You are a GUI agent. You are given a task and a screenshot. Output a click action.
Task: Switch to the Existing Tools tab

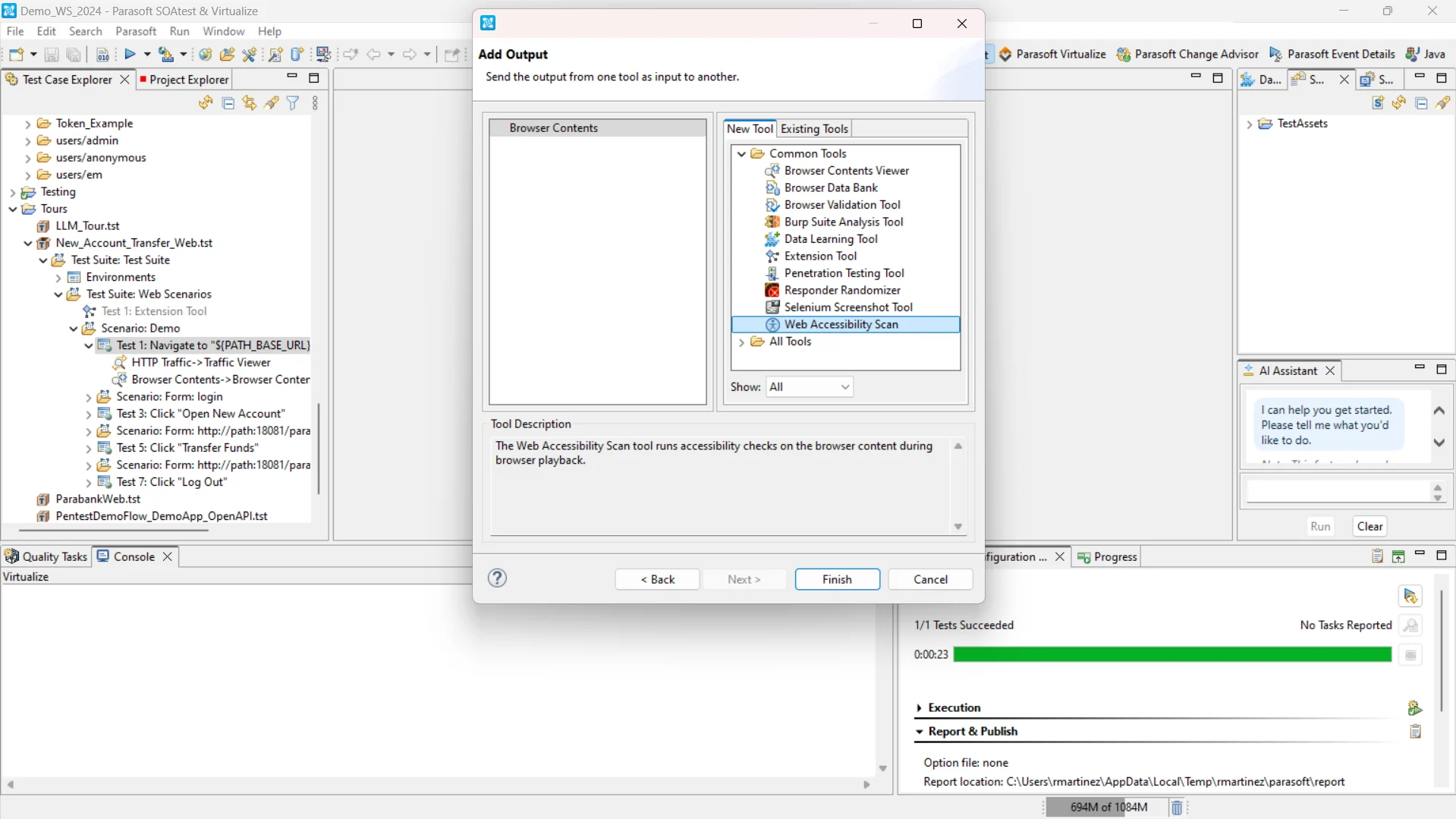[814, 128]
